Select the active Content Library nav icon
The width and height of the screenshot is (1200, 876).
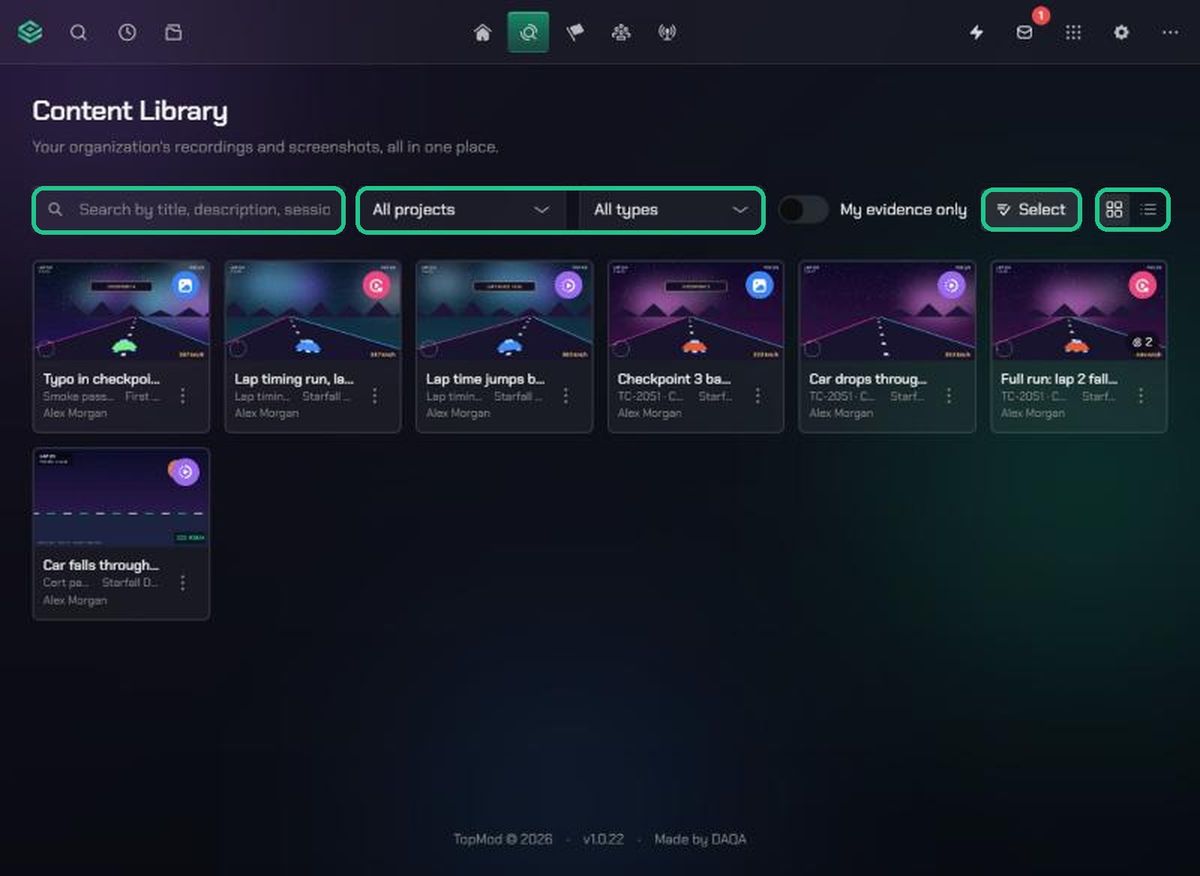528,32
